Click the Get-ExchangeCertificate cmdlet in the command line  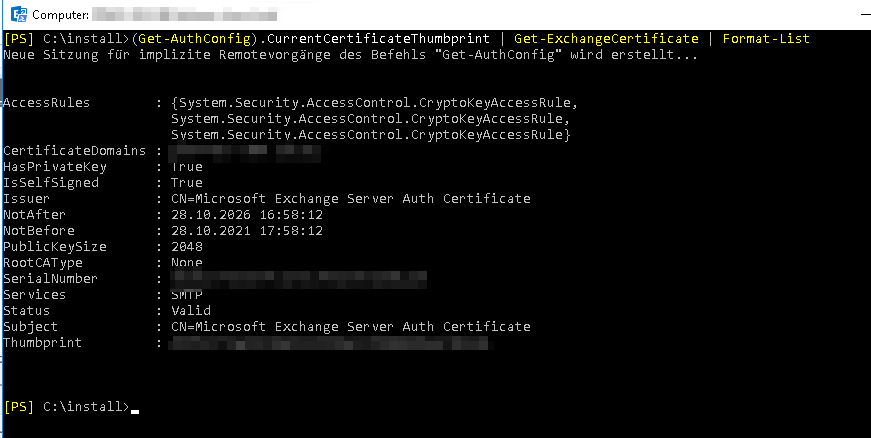pos(606,39)
